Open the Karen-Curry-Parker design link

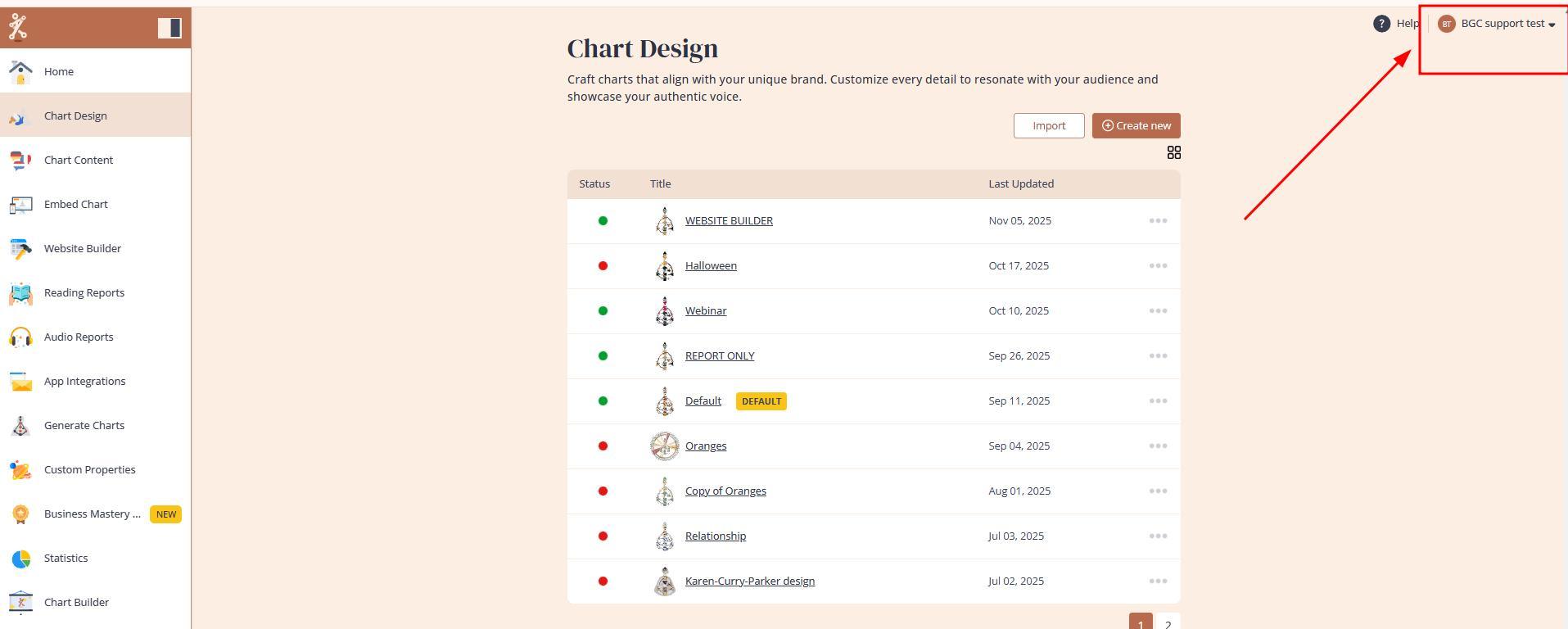point(749,581)
